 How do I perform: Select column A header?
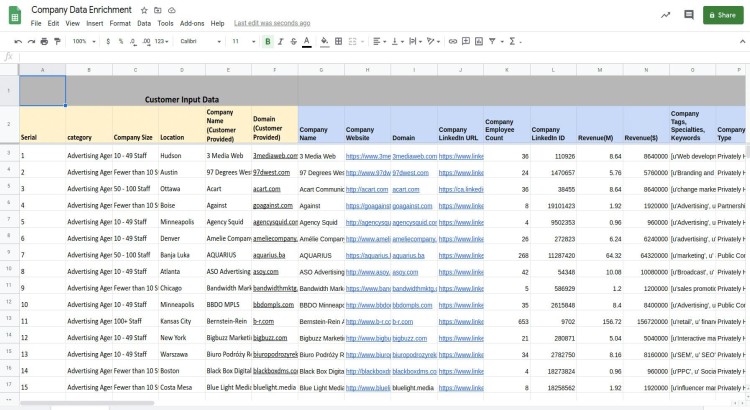coord(43,70)
